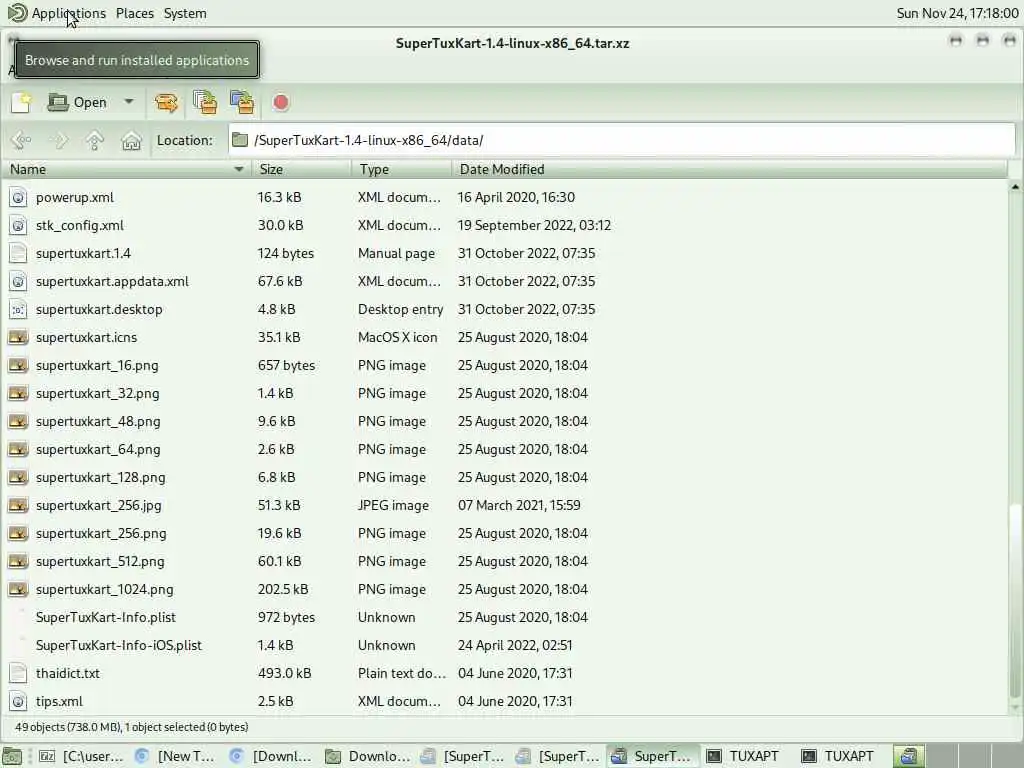
Task: Click into the Location path field
Action: click(x=622, y=140)
